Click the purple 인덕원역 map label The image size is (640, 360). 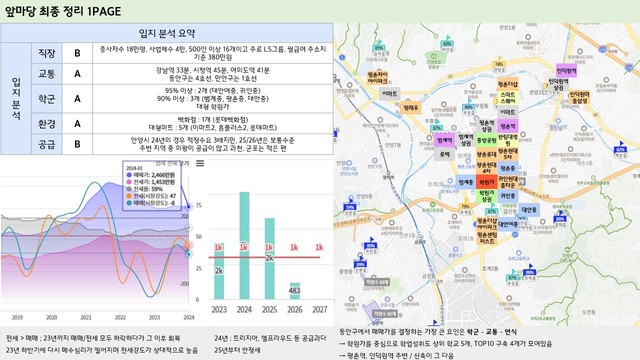(x=567, y=71)
